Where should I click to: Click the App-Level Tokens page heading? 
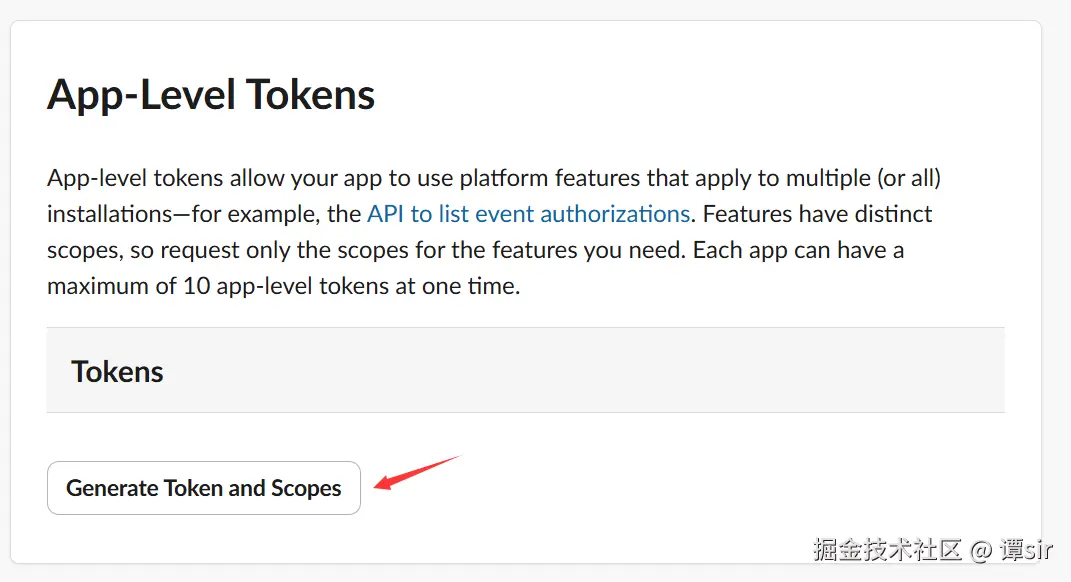pos(211,96)
